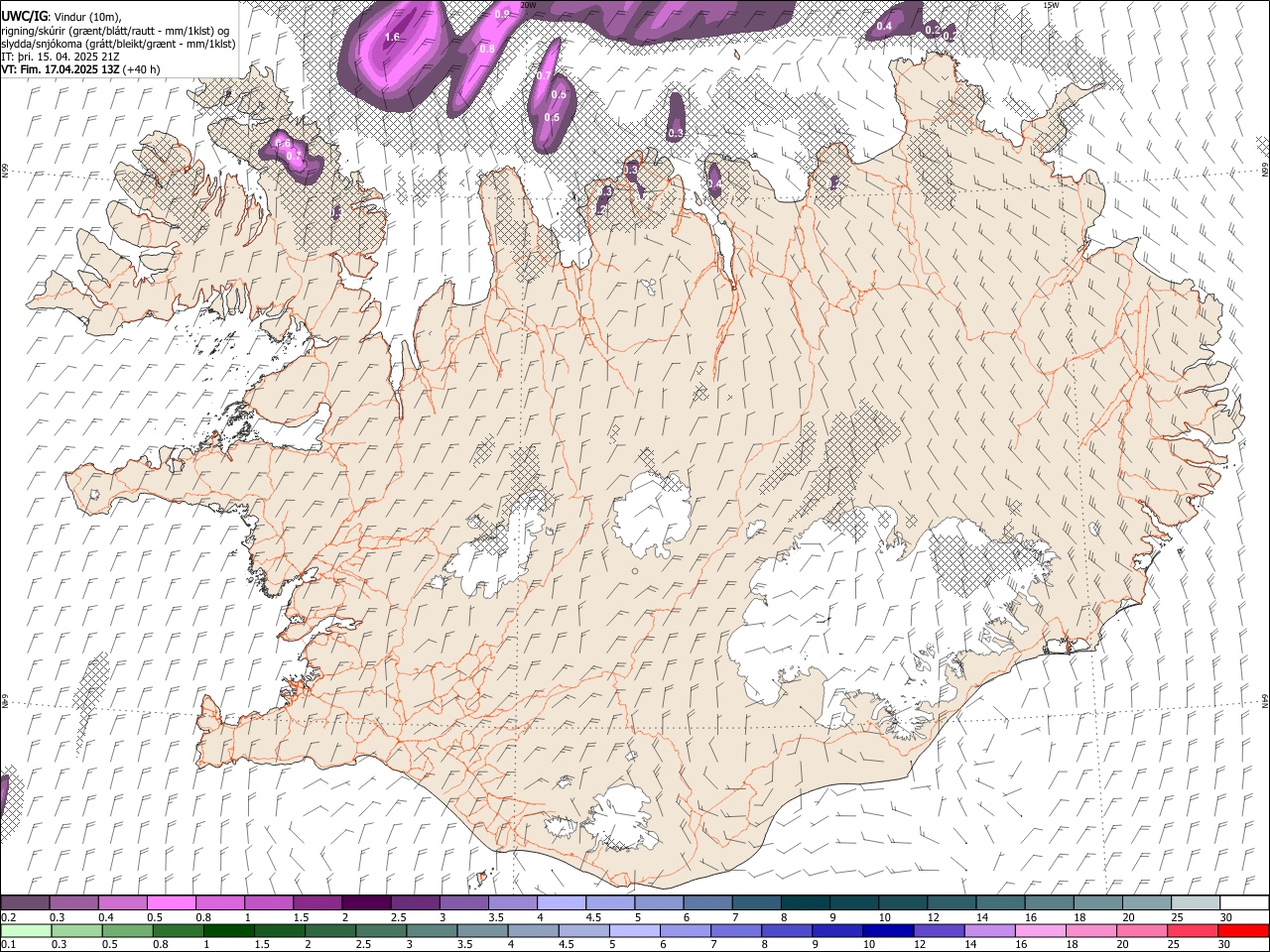The image size is (1270, 952).
Task: Pick light violet rain swatch 14 to 16
Action: (990, 930)
